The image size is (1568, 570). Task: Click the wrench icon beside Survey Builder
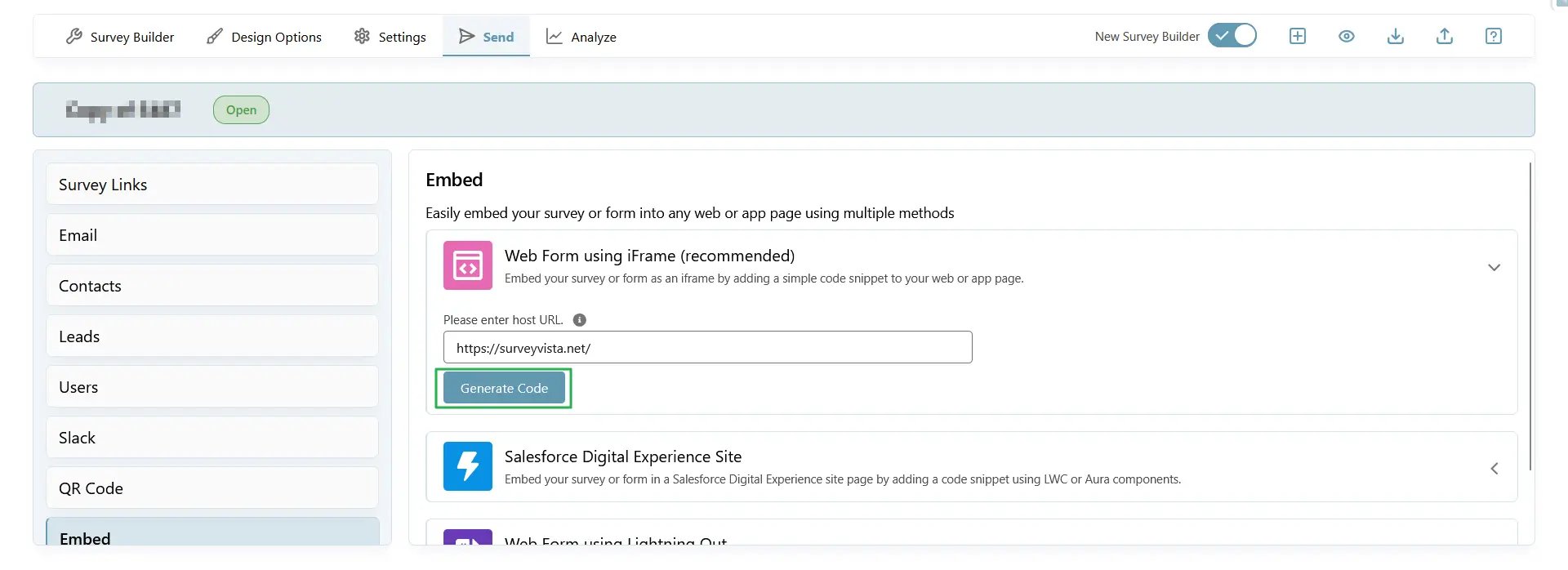[74, 36]
